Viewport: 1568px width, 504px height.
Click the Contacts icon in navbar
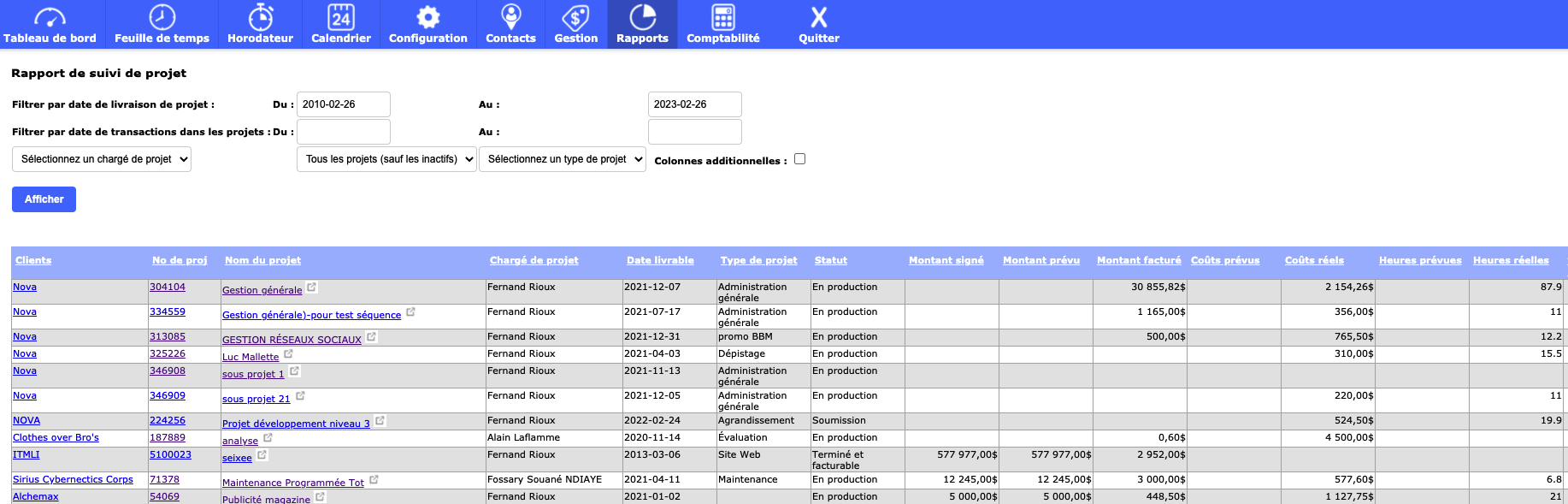coord(510,17)
